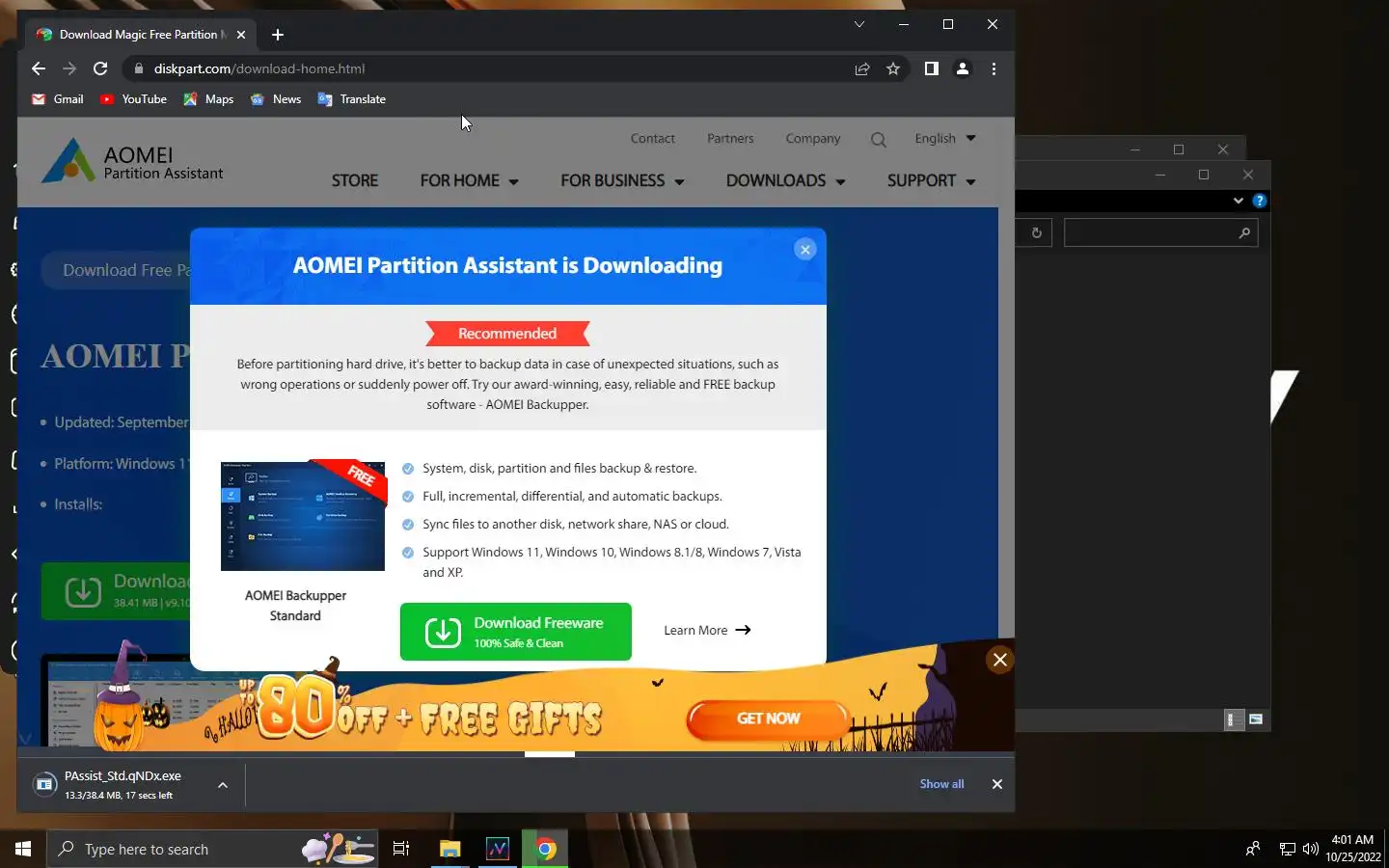Close the AOMEI downloading popup
This screenshot has height=868, width=1389.
(805, 250)
